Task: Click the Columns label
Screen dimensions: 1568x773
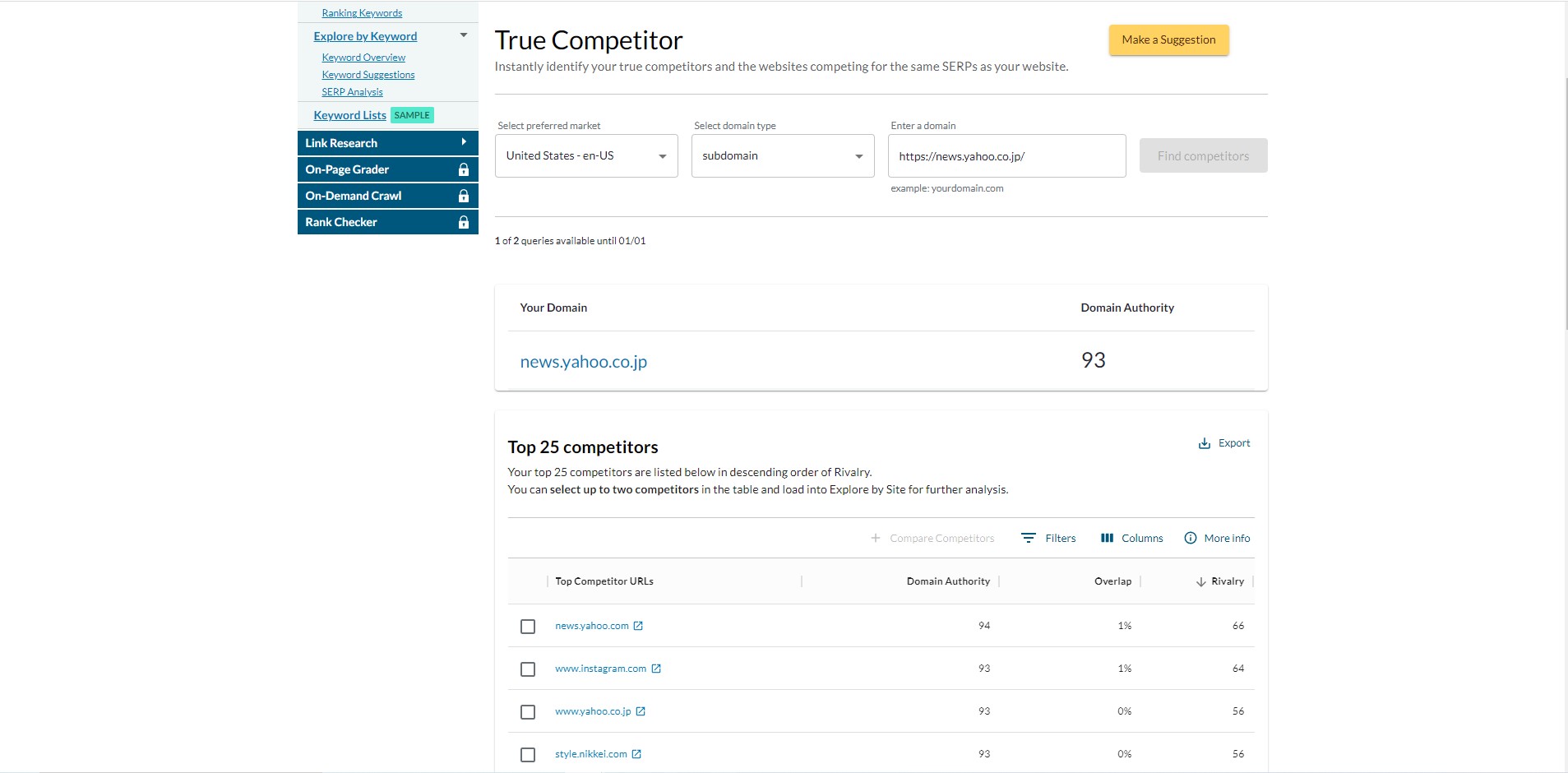Action: point(1142,539)
